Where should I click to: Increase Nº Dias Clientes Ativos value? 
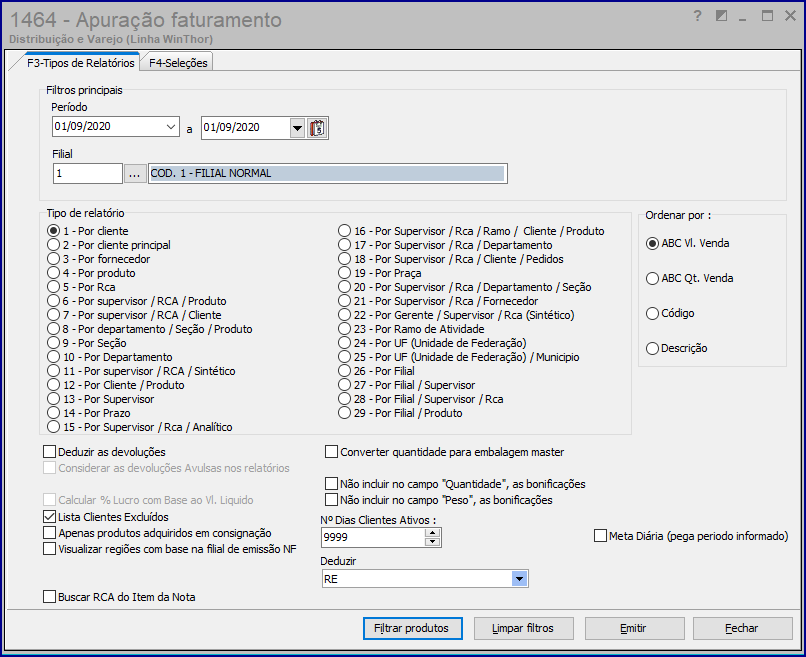433,533
